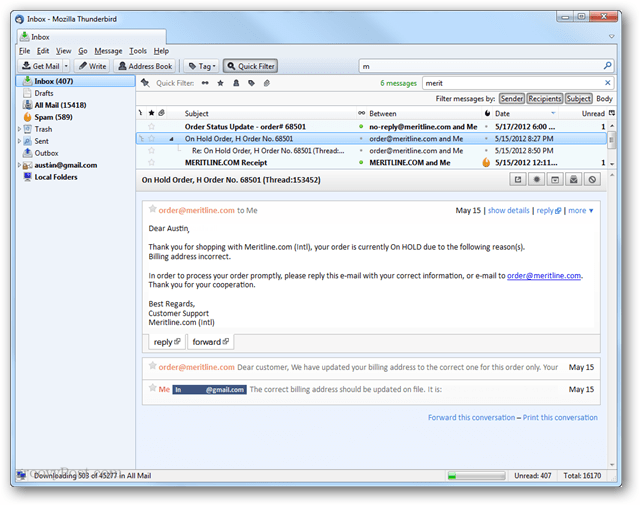Expand the Trash folder
The height and width of the screenshot is (505, 640).
tap(19, 129)
